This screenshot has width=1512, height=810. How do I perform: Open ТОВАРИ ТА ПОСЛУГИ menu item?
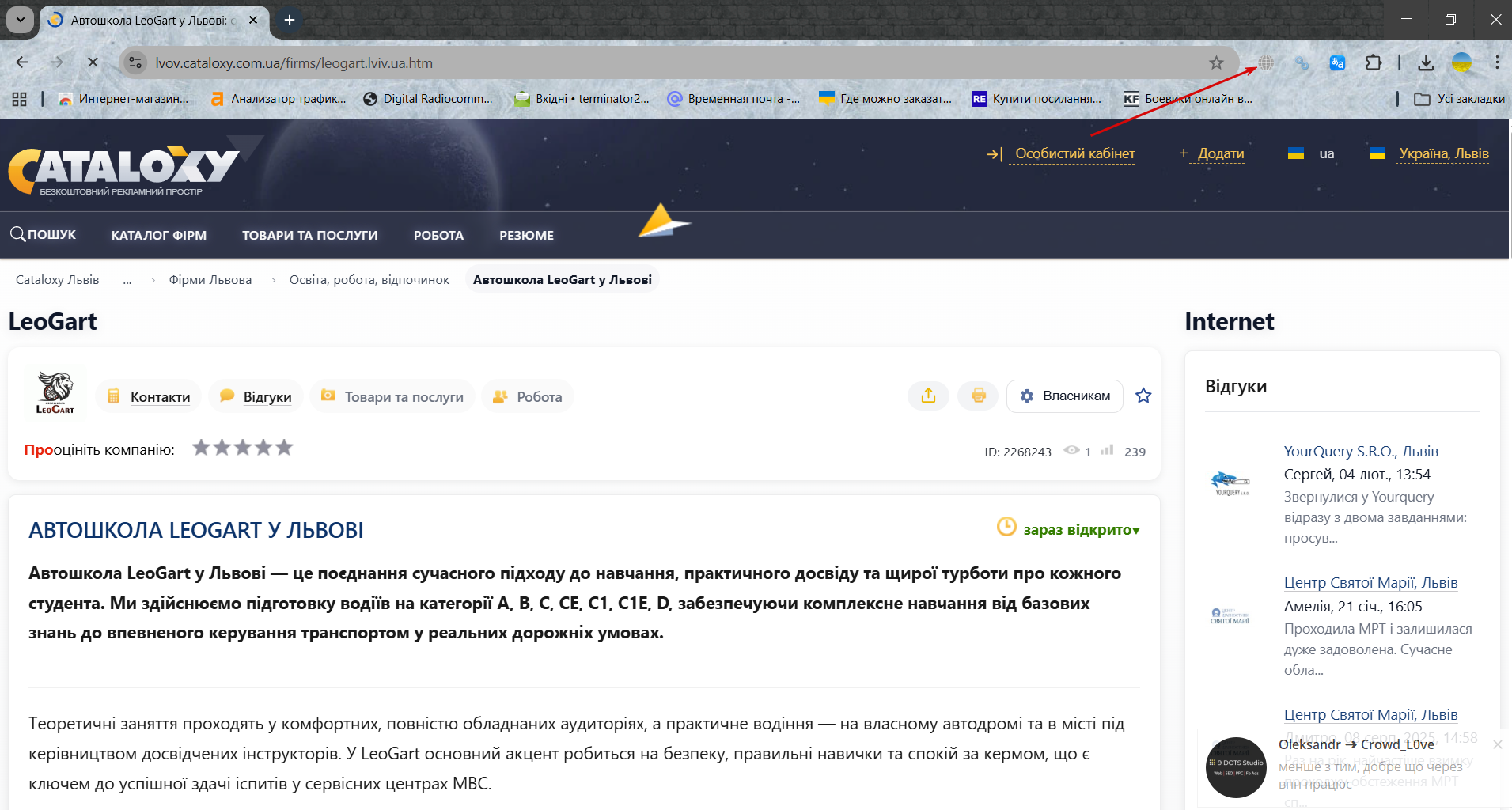tap(310, 235)
